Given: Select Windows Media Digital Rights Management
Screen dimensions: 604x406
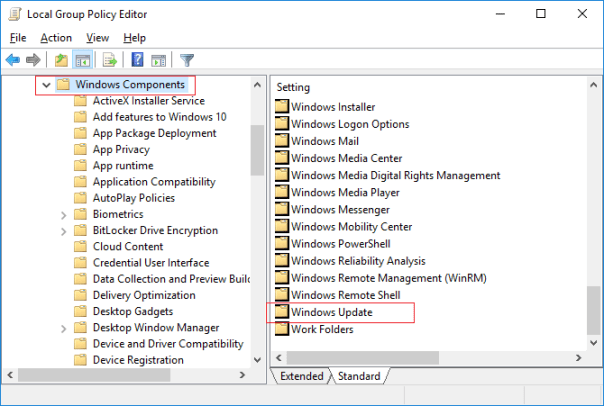Looking at the screenshot, I should click(x=396, y=175).
